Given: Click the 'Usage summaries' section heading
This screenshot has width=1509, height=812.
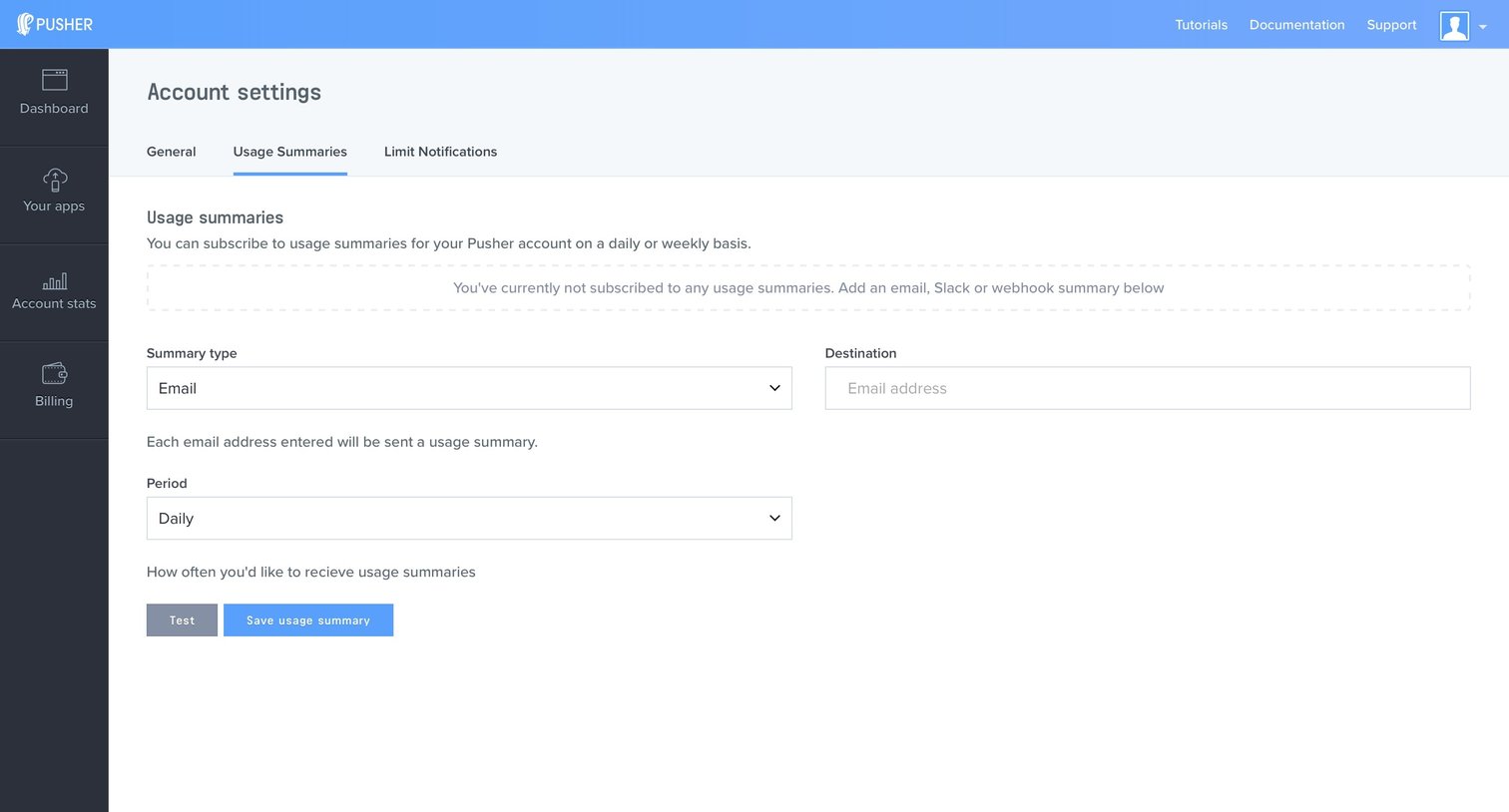Looking at the screenshot, I should (216, 217).
